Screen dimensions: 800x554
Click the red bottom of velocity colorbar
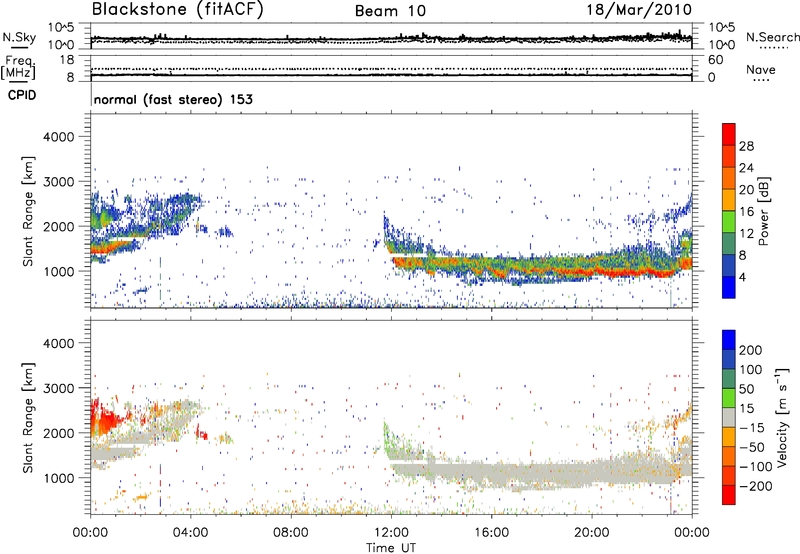point(729,495)
